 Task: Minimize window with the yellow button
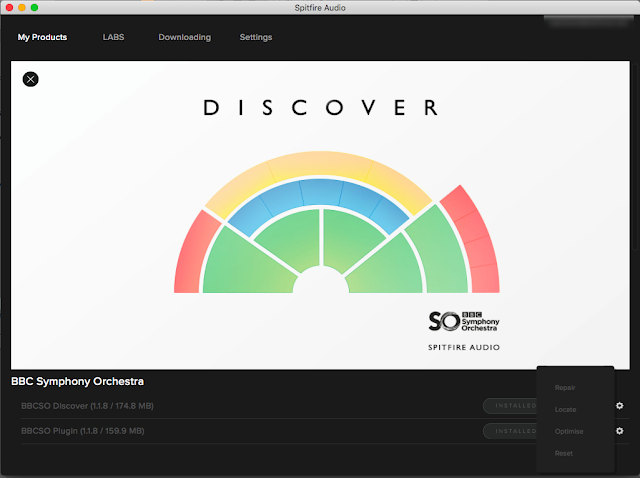pos(22,7)
